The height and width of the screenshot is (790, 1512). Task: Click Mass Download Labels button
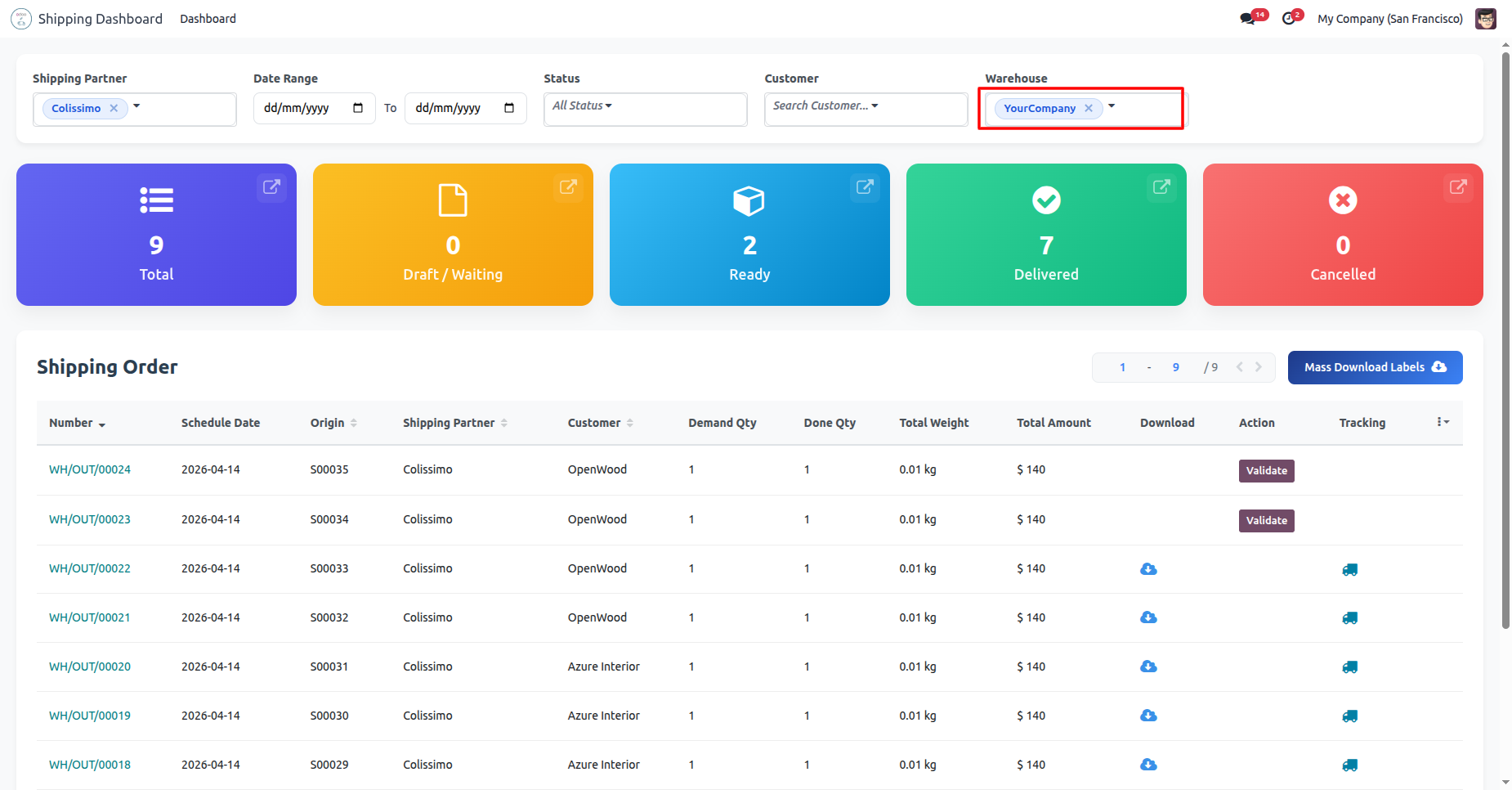click(1375, 367)
